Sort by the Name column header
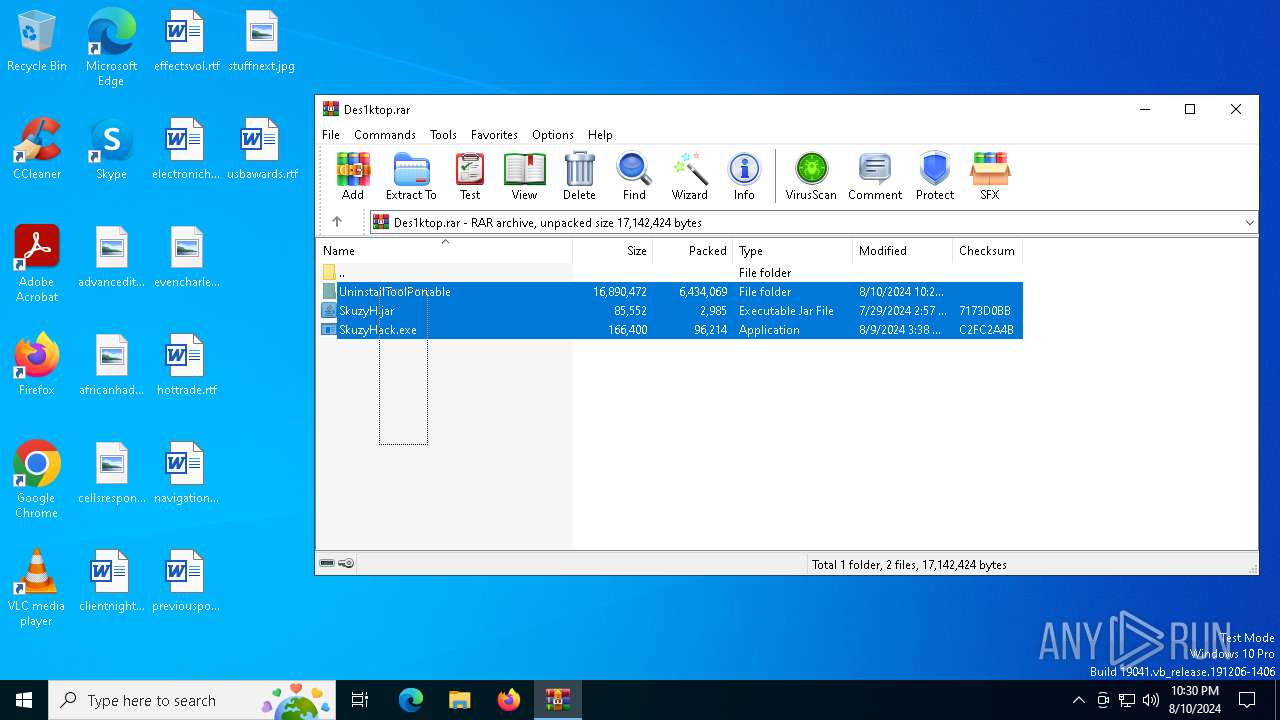1280x720 pixels. 445,251
